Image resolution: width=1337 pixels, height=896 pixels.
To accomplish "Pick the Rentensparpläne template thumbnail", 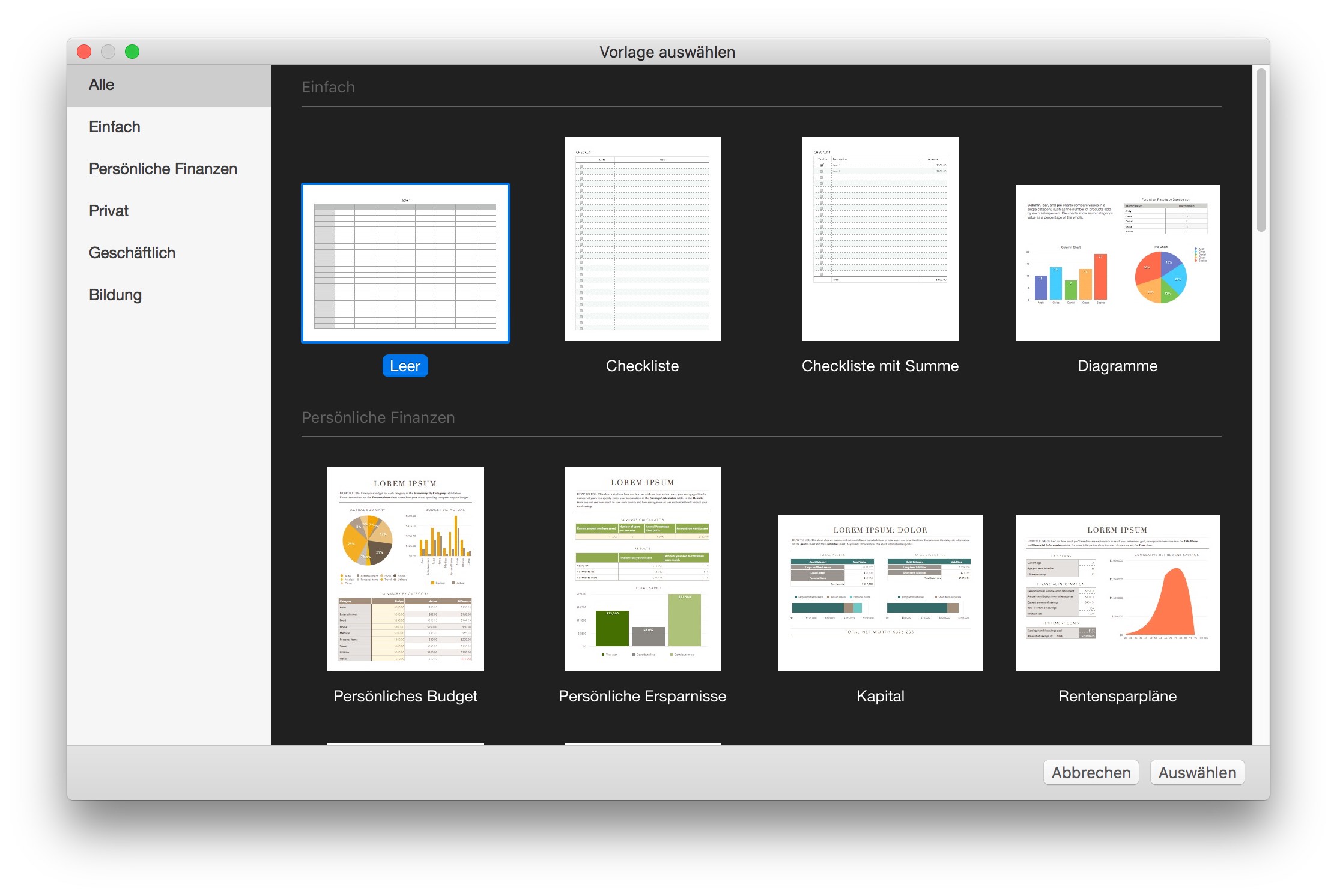I will (1117, 593).
